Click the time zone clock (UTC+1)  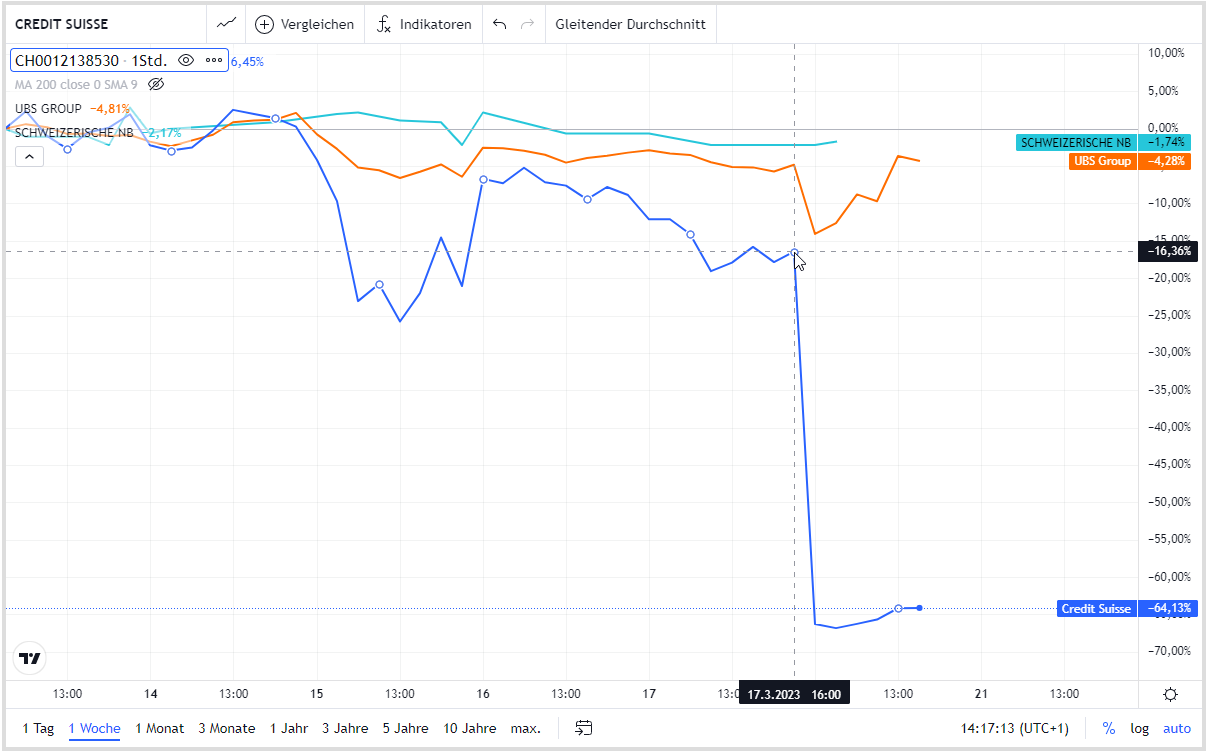pos(1013,728)
